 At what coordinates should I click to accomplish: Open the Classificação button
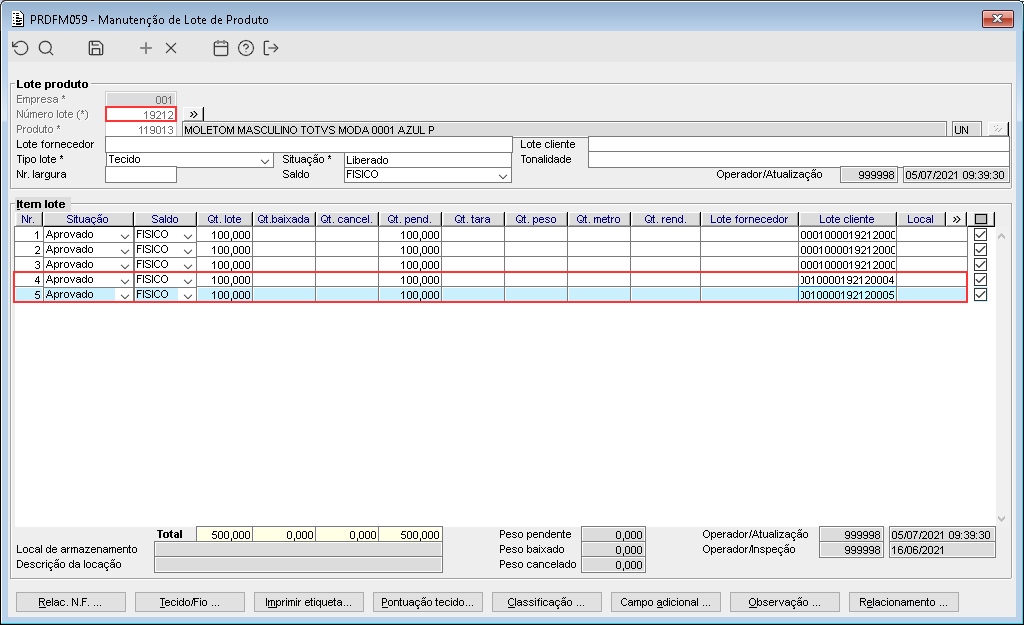553,602
